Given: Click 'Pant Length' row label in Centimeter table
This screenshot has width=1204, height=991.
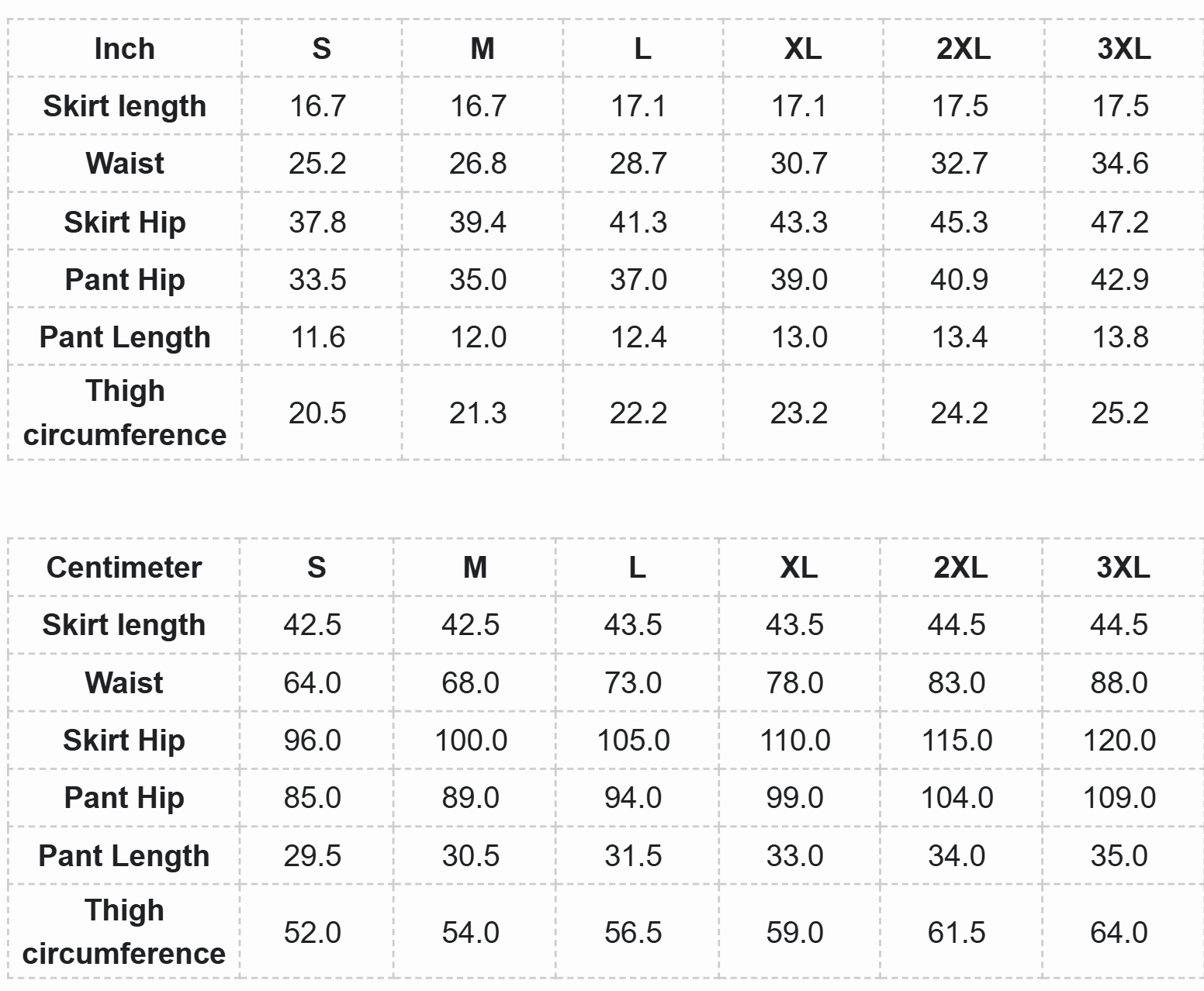Looking at the screenshot, I should coord(124,856).
